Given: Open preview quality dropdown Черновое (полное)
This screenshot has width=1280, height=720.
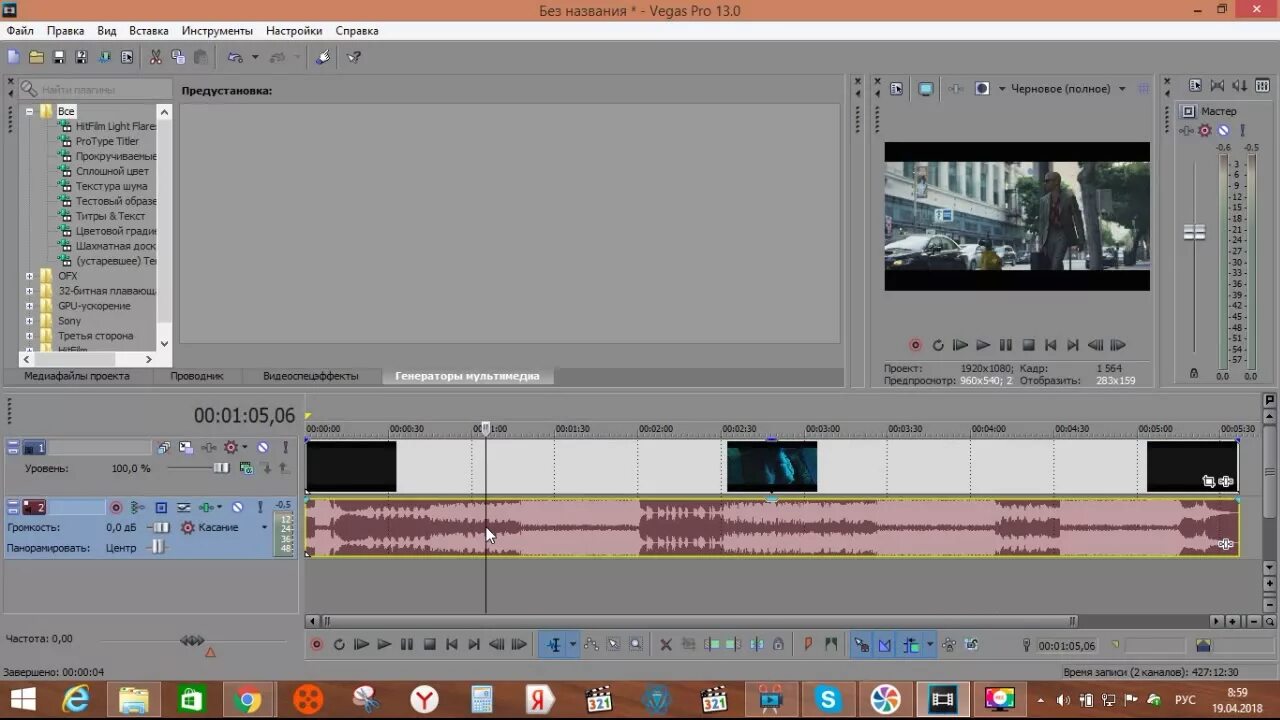Looking at the screenshot, I should tap(1067, 89).
